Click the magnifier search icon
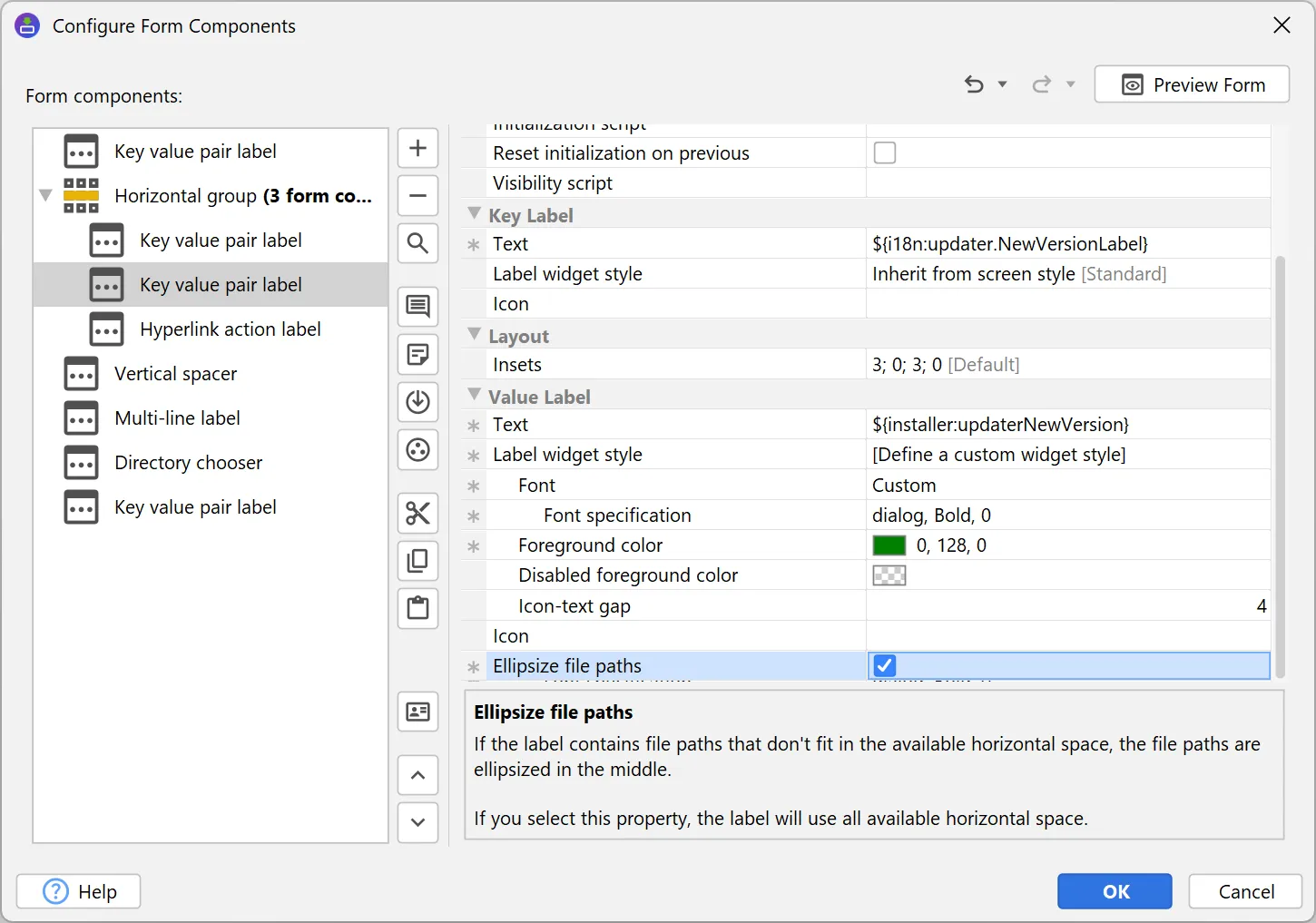1316x923 pixels. point(417,243)
